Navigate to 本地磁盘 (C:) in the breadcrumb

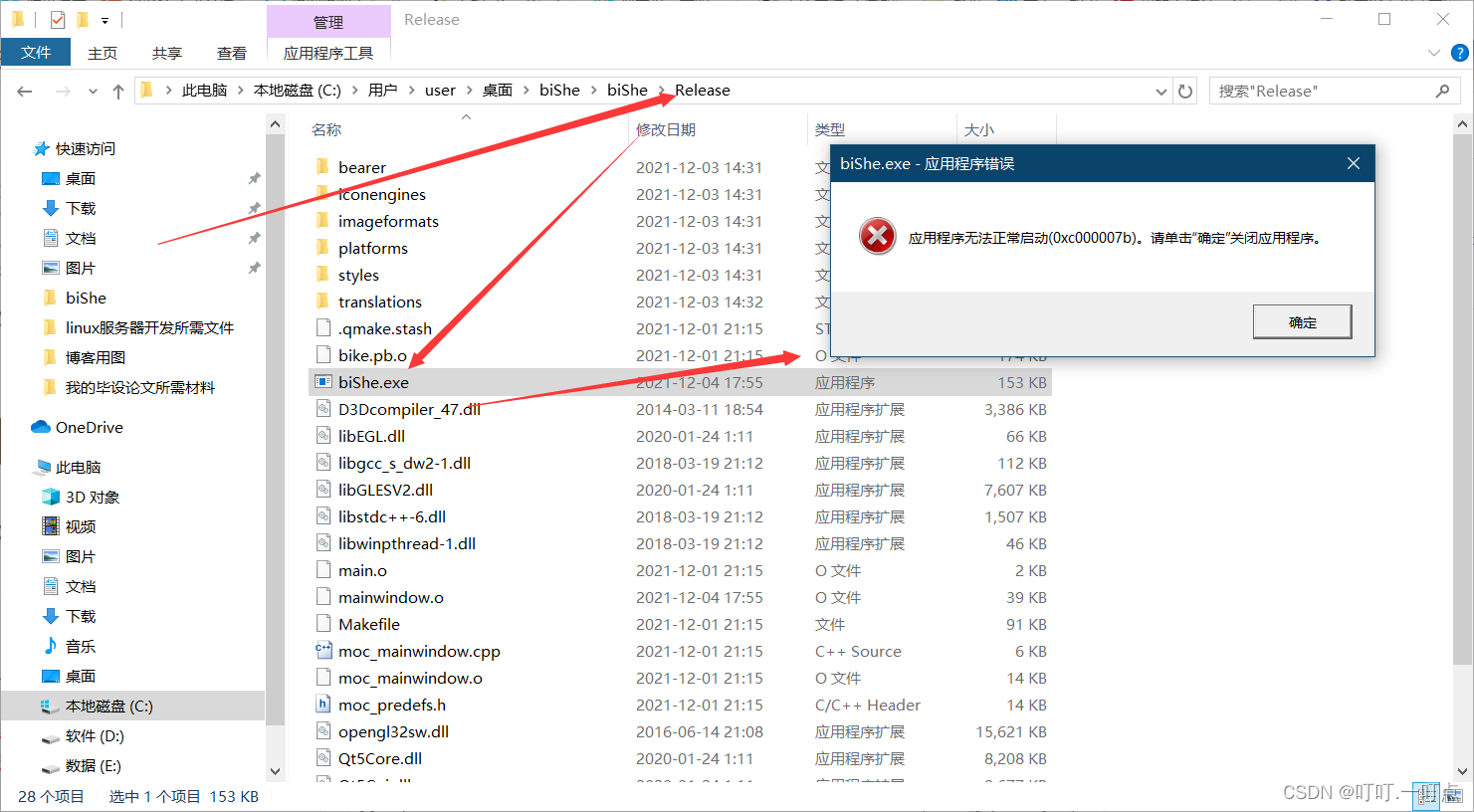coord(297,91)
